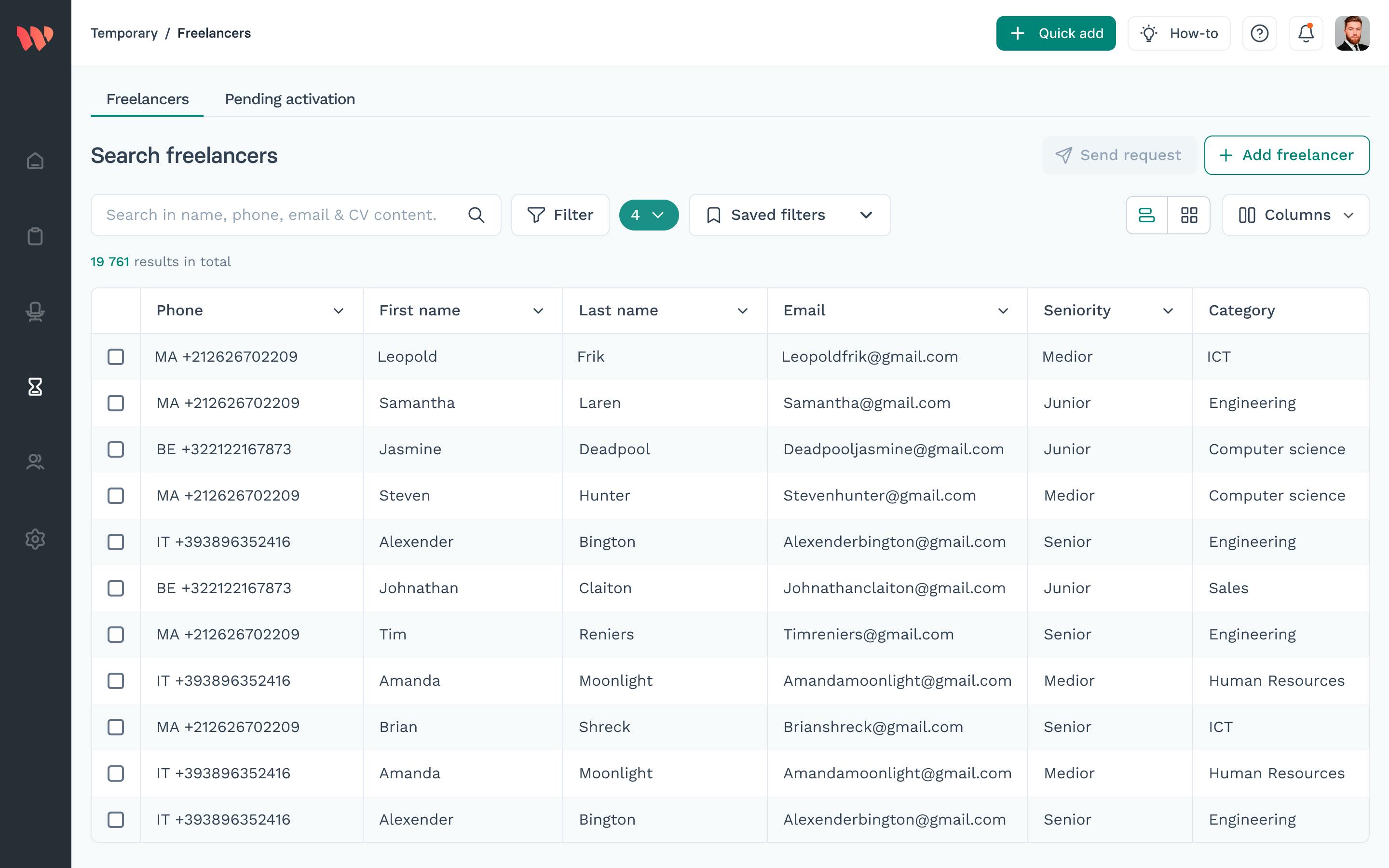Focus the freelancer search input field
The width and height of the screenshot is (1389, 868).
pyautogui.click(x=281, y=215)
